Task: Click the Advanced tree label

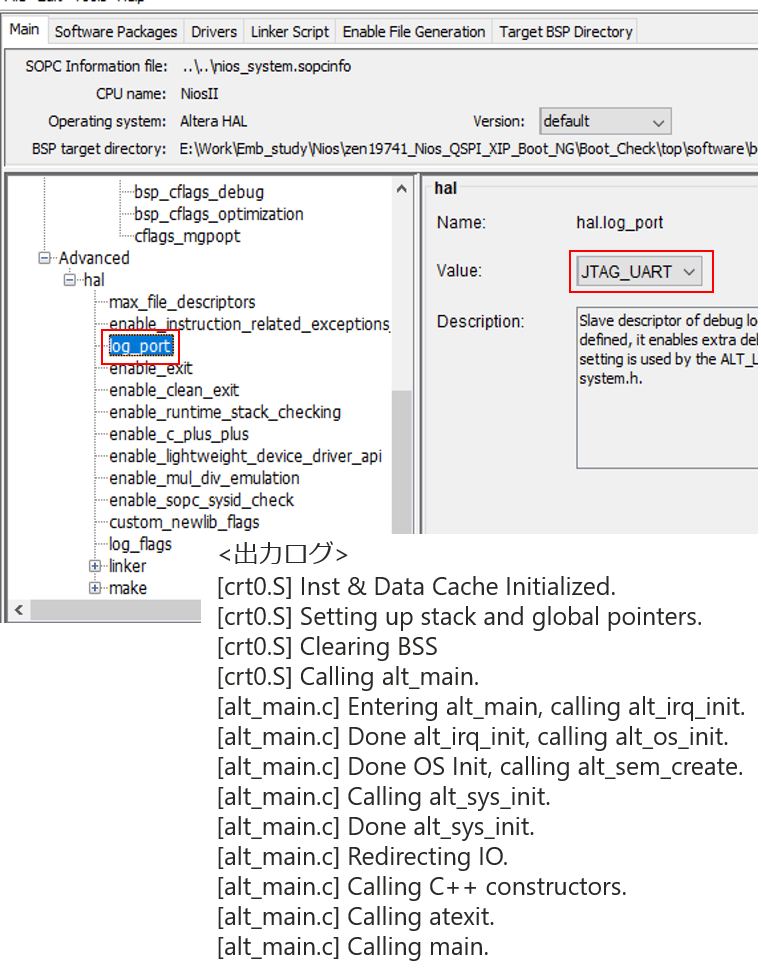Action: tap(94, 258)
